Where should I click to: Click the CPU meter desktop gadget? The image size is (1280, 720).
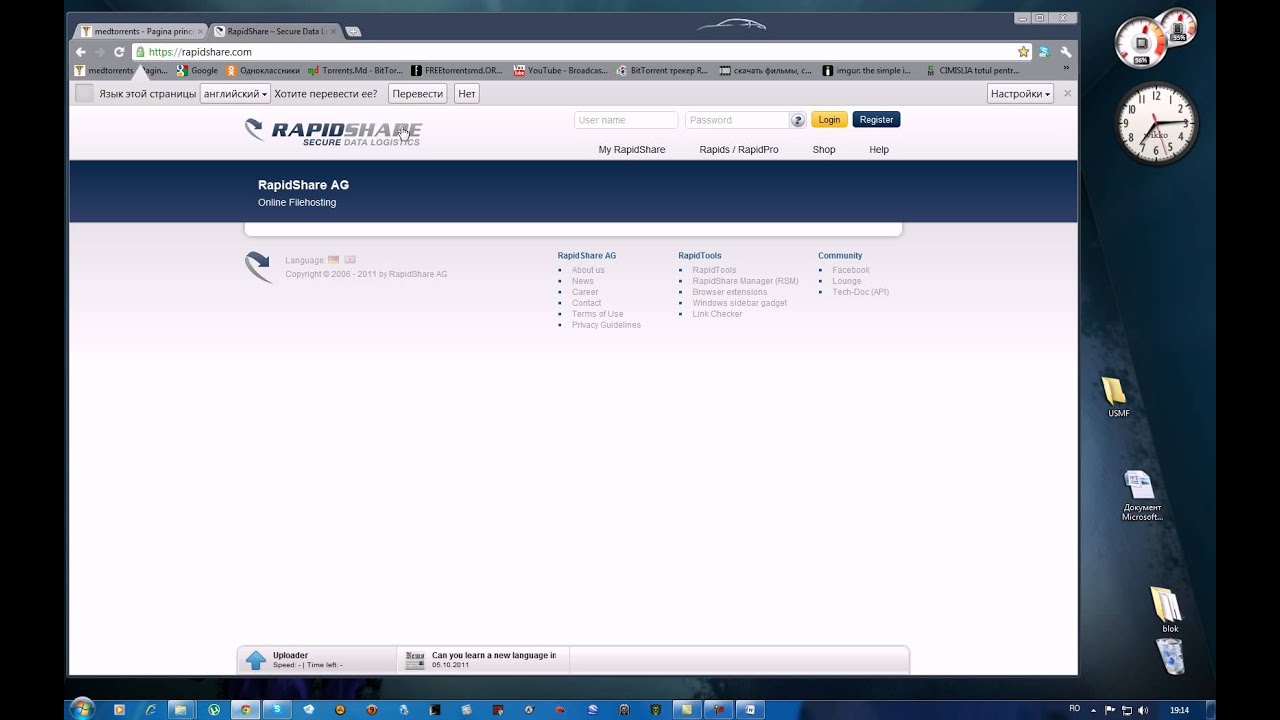(1156, 39)
